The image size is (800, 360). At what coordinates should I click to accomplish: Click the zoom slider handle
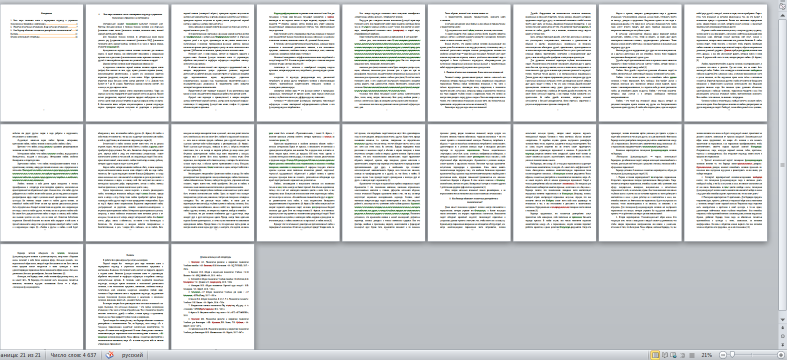point(733,355)
